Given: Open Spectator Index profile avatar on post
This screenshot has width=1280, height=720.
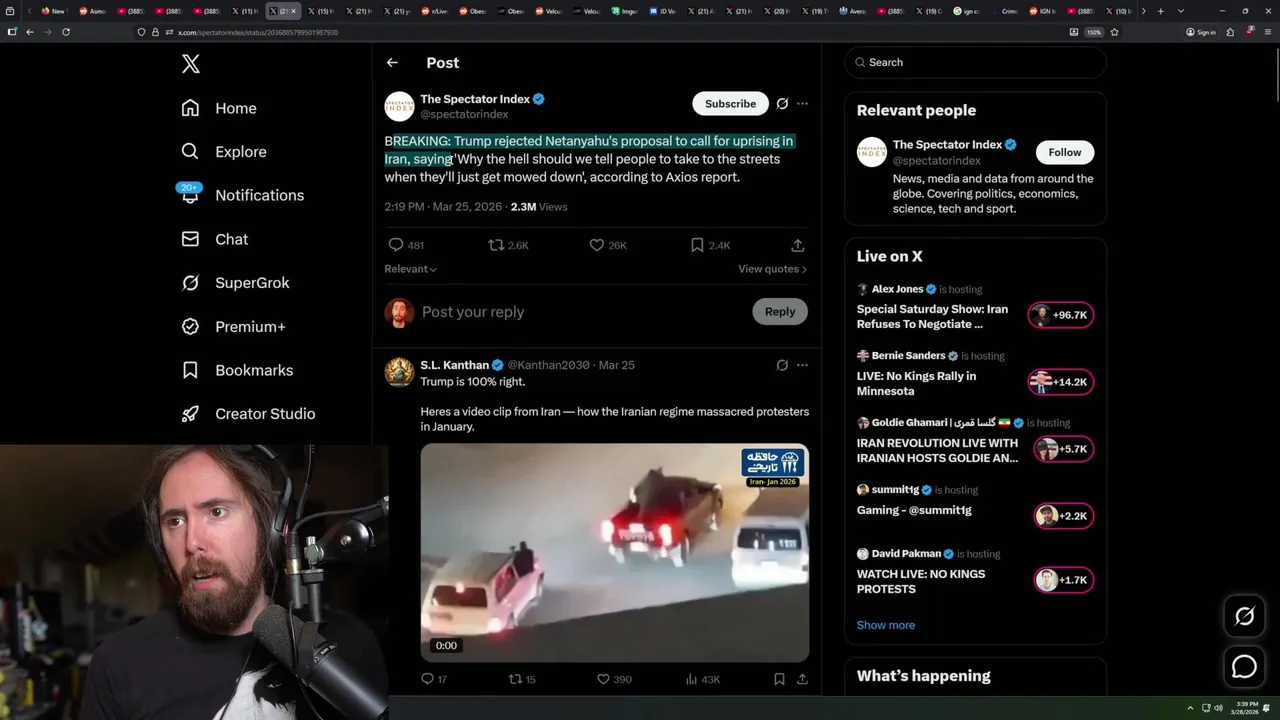Looking at the screenshot, I should coord(399,106).
